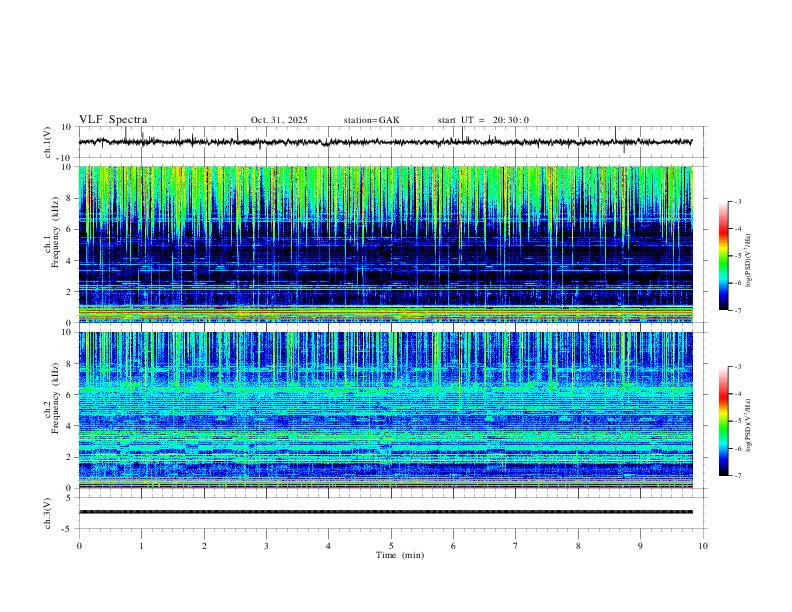This screenshot has height=612, width=792.
Task: Select the date 'Oct. 31, 2025'
Action: pos(279,120)
